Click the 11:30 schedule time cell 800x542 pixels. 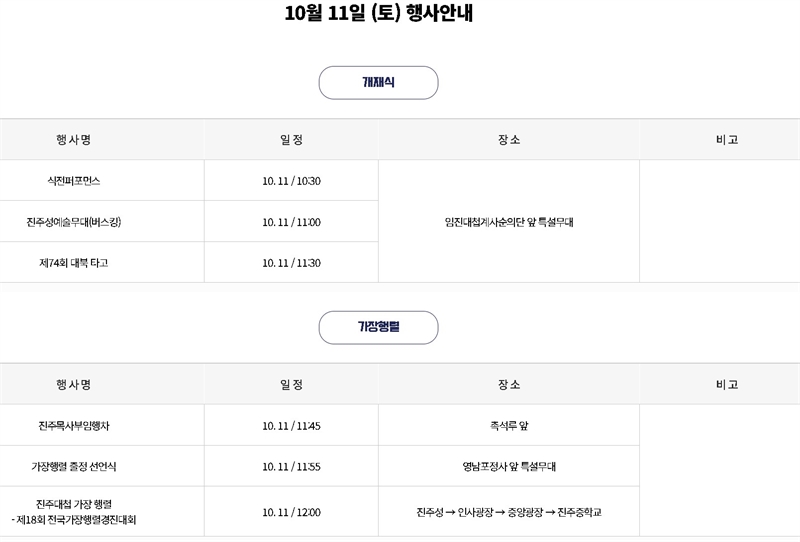(x=291, y=263)
